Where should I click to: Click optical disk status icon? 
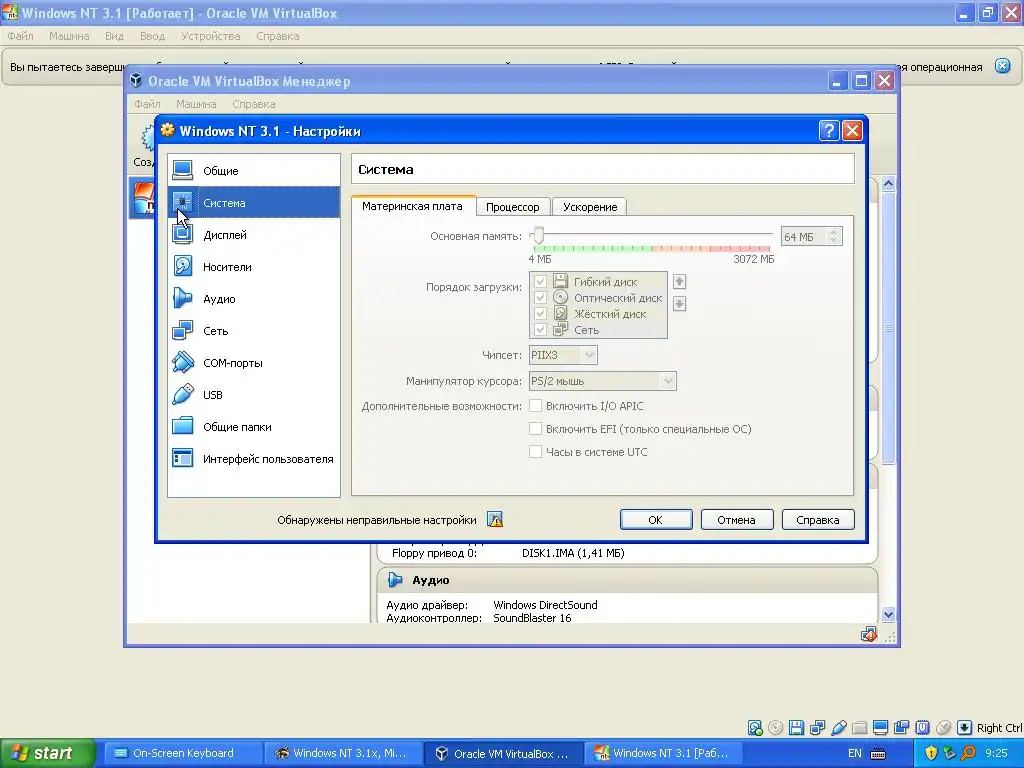tap(775, 728)
